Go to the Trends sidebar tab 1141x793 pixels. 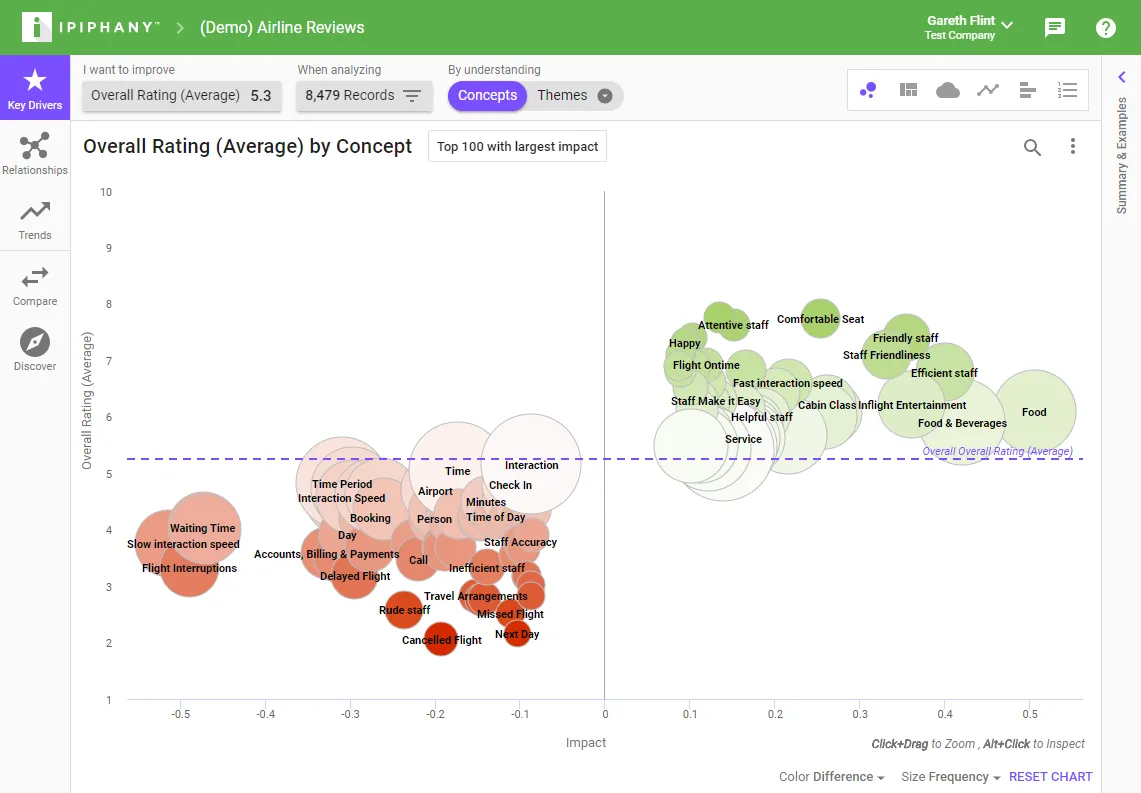[x=35, y=220]
